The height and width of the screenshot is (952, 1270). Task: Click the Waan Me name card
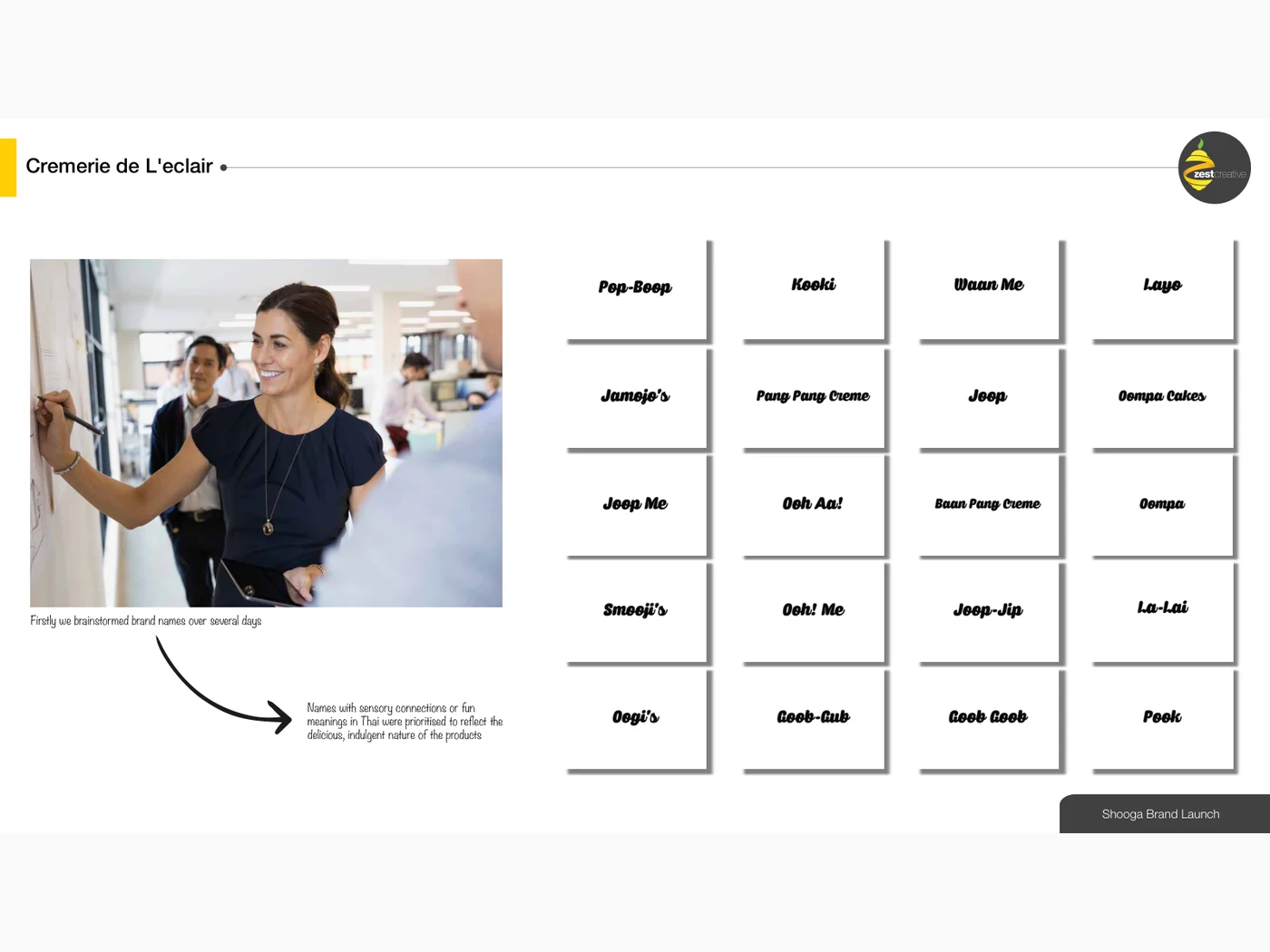[990, 290]
